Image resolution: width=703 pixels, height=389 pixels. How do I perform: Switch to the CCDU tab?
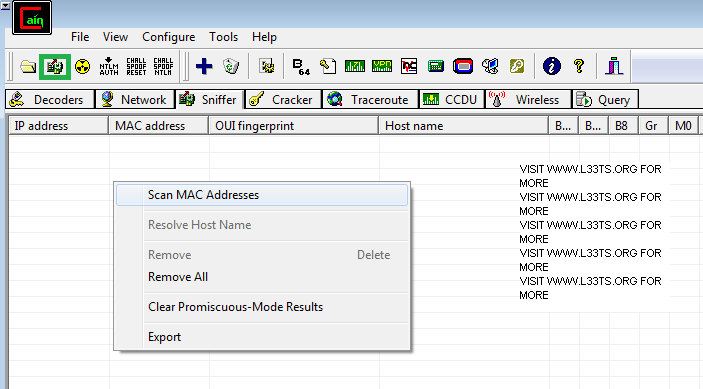click(x=452, y=99)
